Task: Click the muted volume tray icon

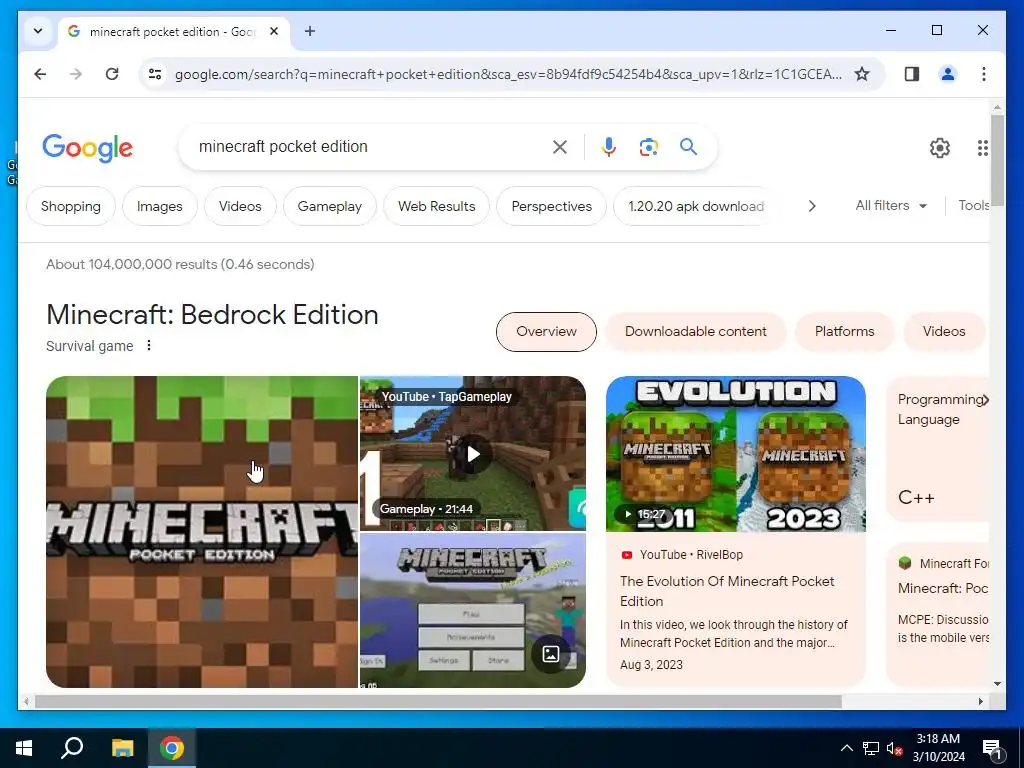Action: tap(894, 748)
